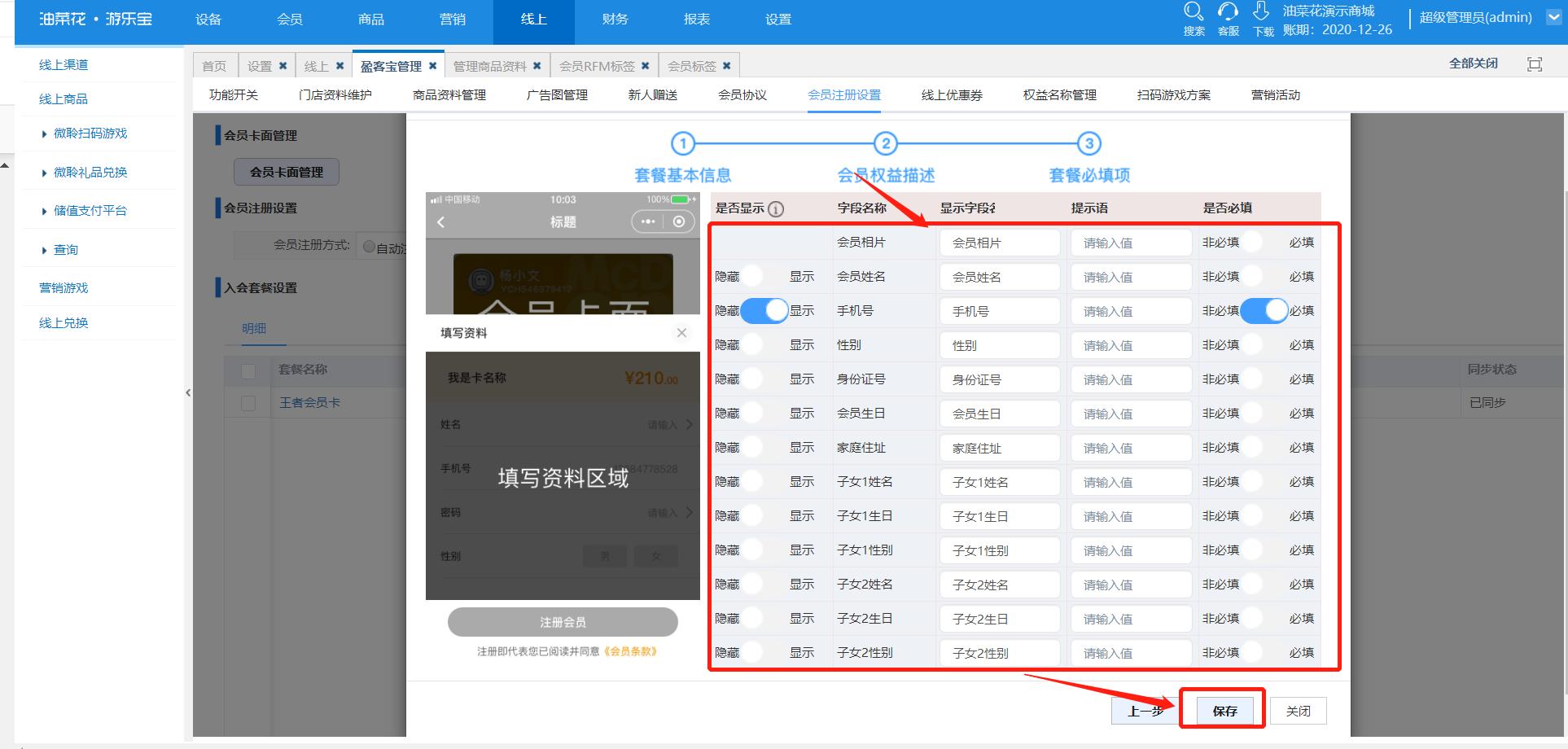The image size is (1568, 749).
Task: Click step 2 会员权益描述 circle
Action: coord(886,144)
